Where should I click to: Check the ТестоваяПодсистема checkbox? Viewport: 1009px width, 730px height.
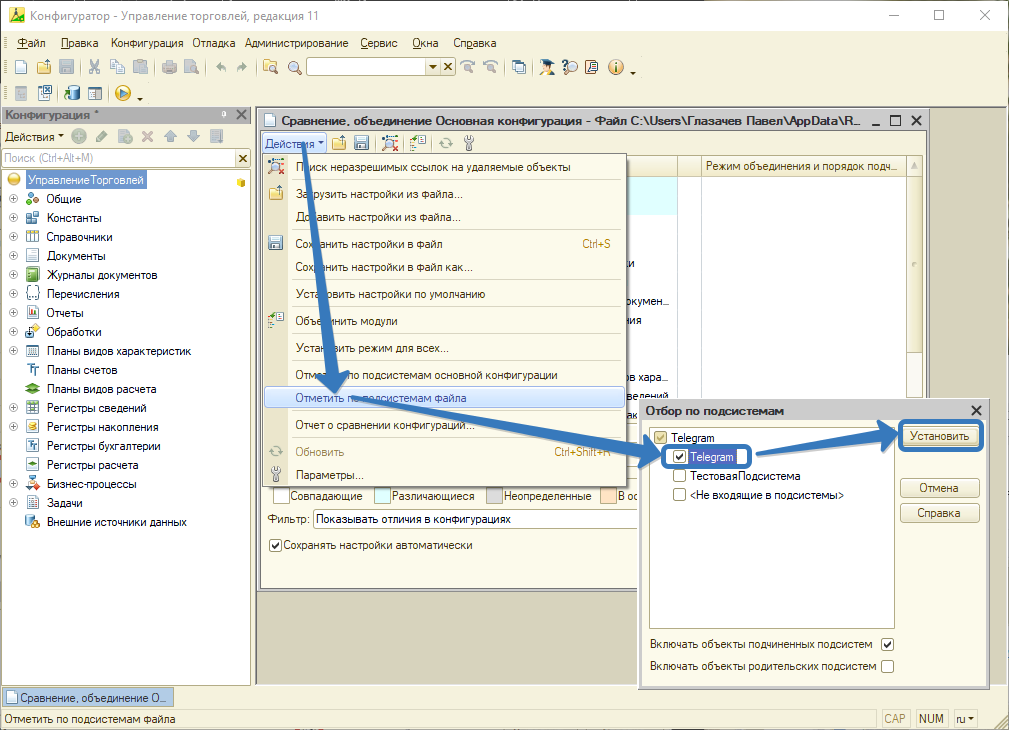tap(680, 476)
